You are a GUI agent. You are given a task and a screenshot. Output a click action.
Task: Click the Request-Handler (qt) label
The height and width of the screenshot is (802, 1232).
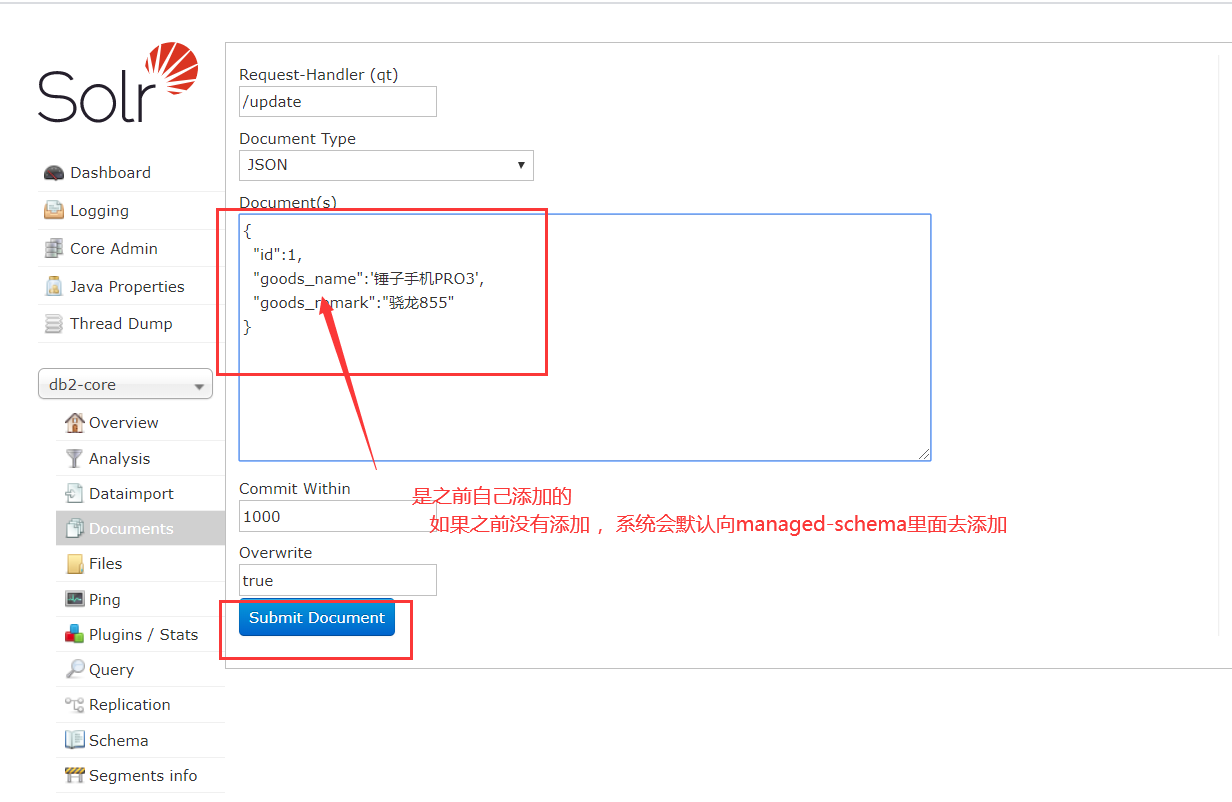pyautogui.click(x=319, y=75)
